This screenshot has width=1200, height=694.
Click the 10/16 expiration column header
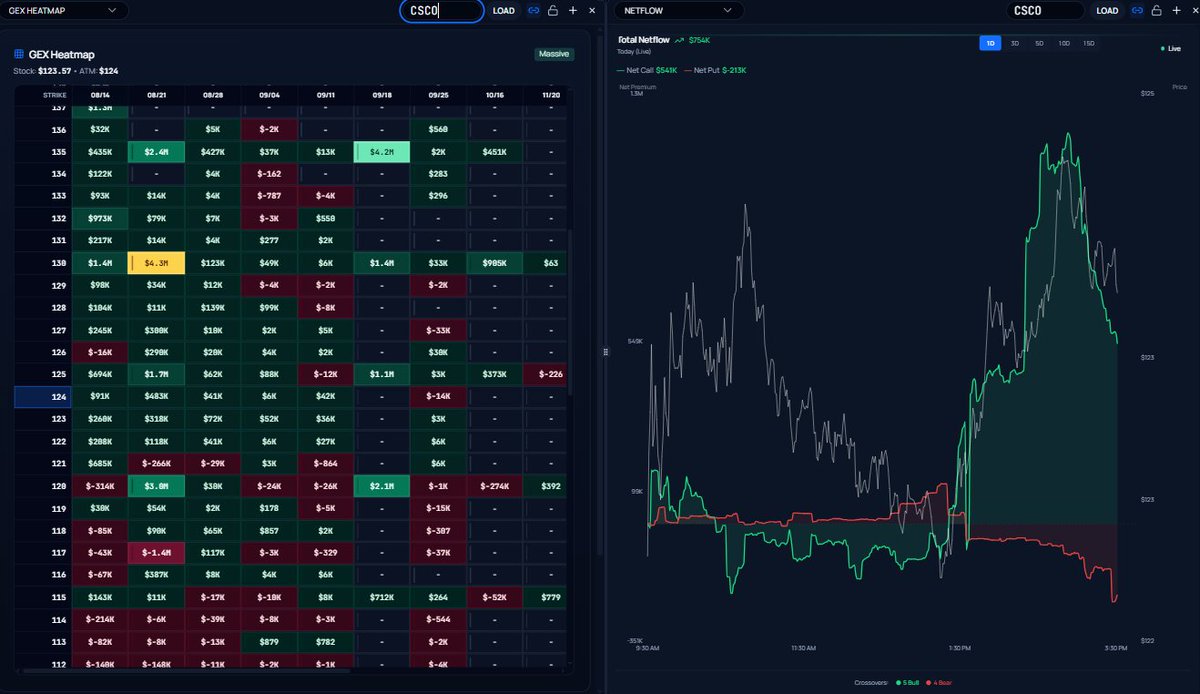pyautogui.click(x=494, y=94)
